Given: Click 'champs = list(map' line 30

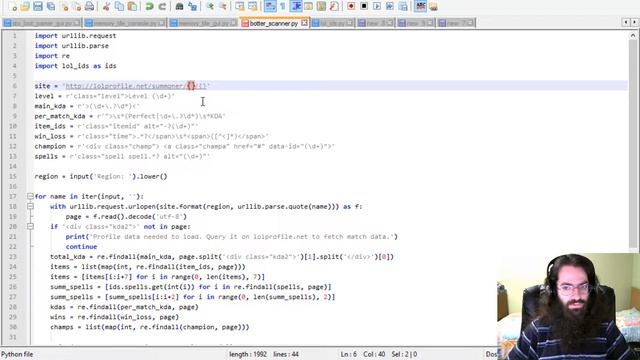Looking at the screenshot, I should click(x=149, y=327).
